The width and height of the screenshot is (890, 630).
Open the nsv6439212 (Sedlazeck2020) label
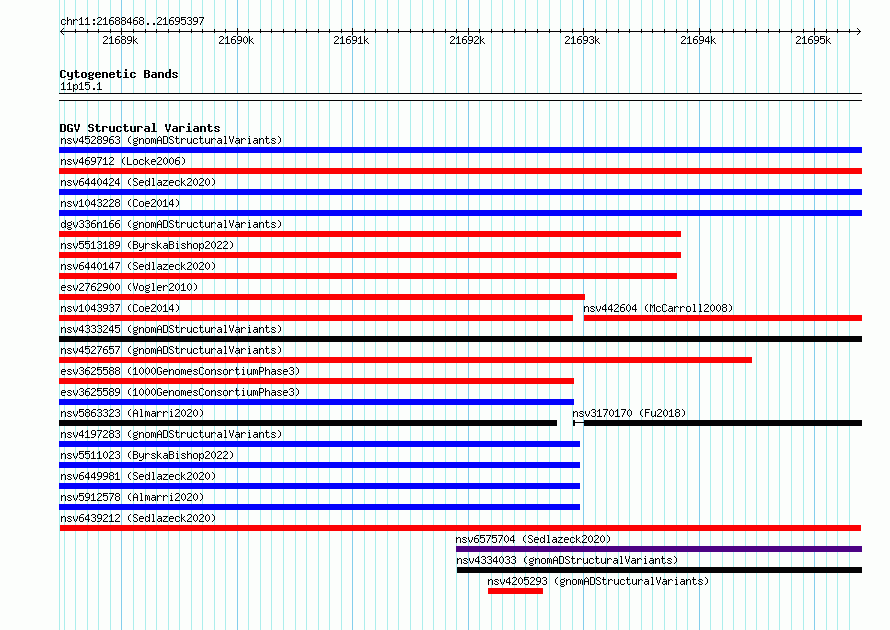coord(138,518)
